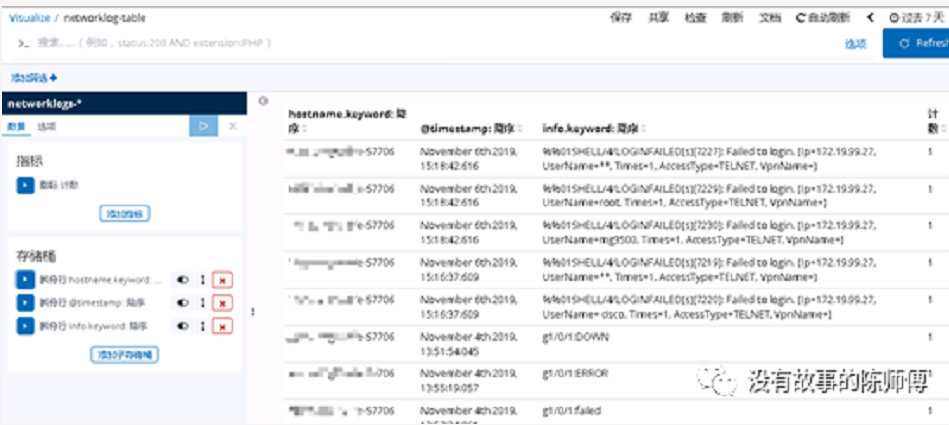Click the info cell containing [7227]
This screenshot has height=425, width=949.
coord(710,159)
